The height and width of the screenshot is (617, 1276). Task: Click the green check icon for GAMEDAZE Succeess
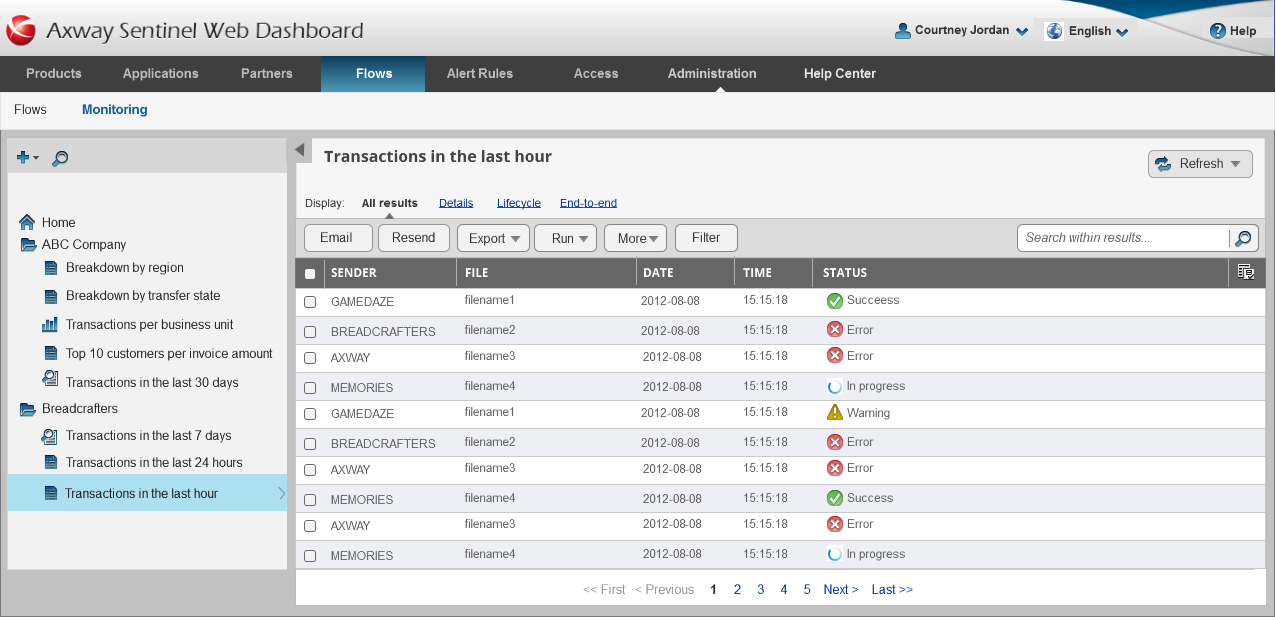[x=835, y=300]
